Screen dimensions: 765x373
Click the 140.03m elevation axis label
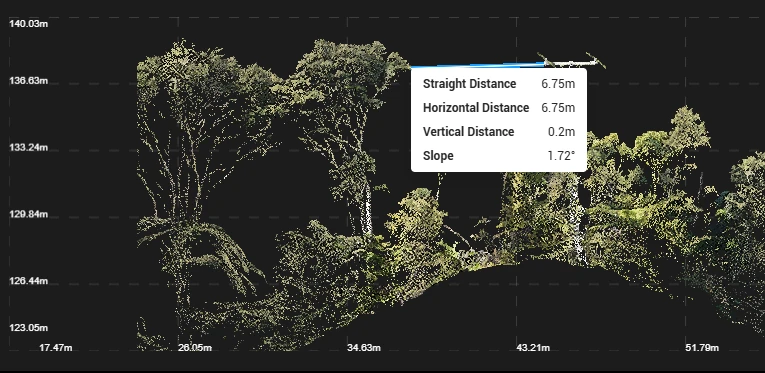pyautogui.click(x=29, y=23)
